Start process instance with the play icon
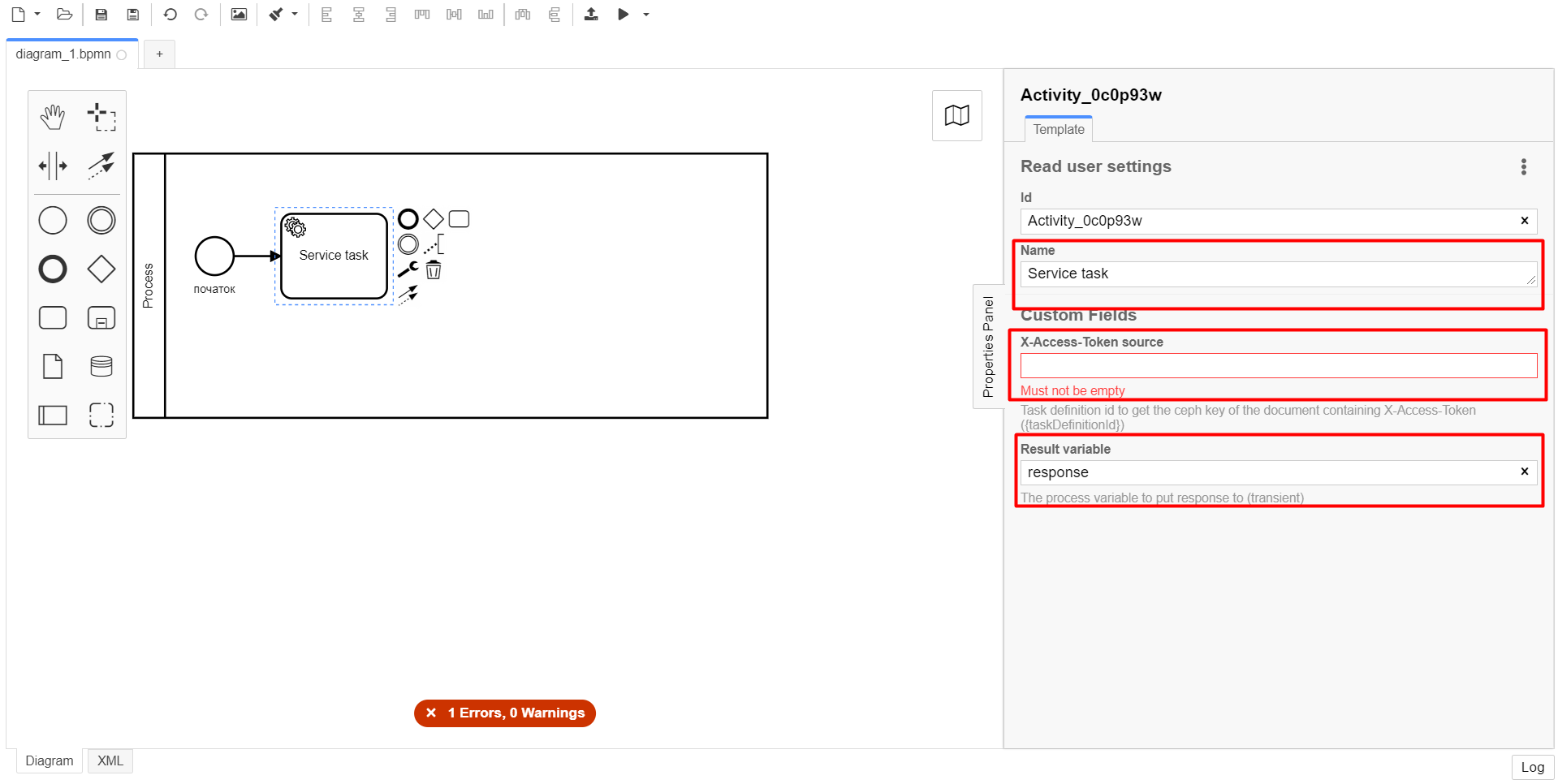Viewport: 1558px width, 784px height. 624,15
